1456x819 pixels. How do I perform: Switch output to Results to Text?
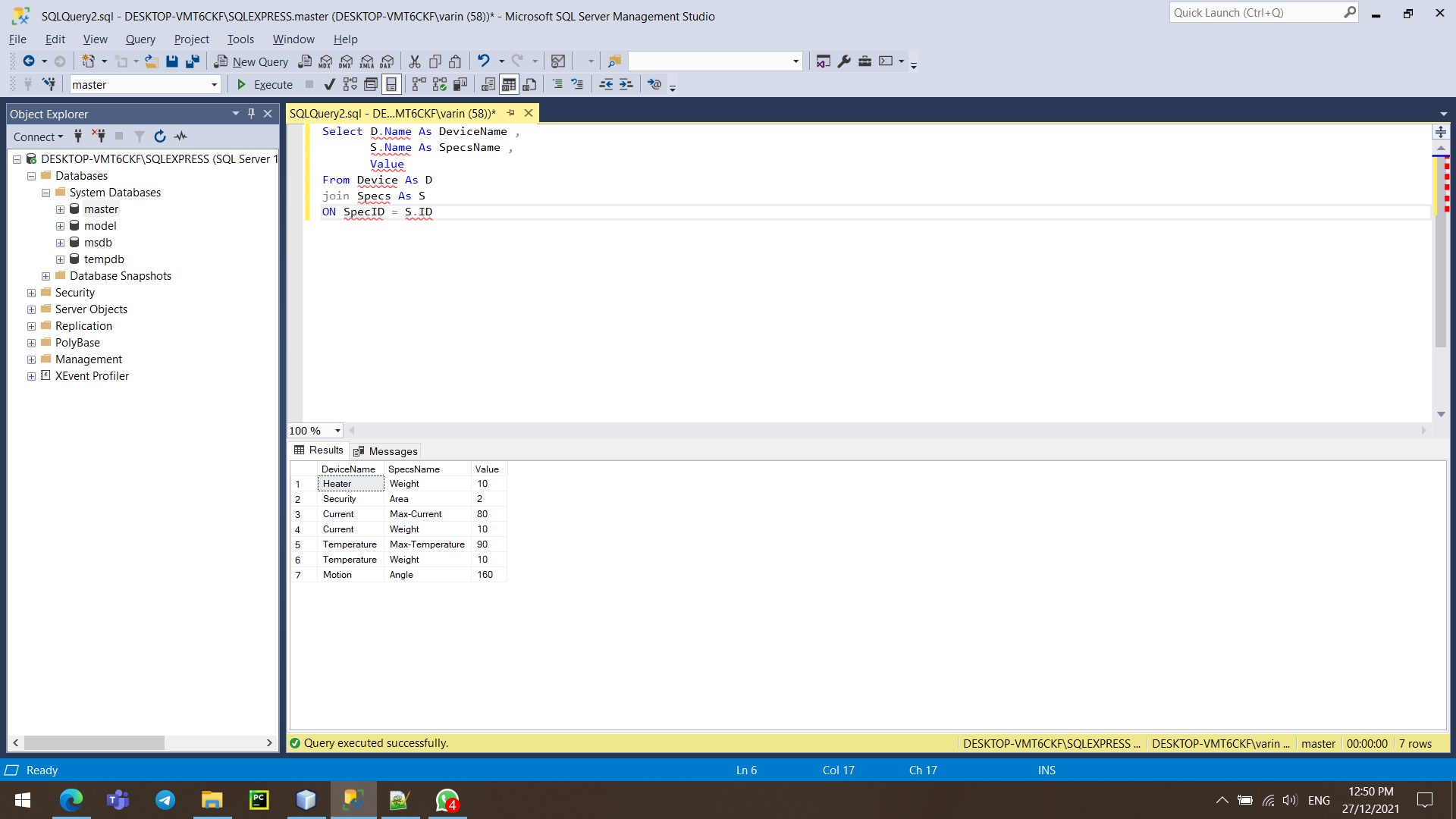[x=488, y=84]
